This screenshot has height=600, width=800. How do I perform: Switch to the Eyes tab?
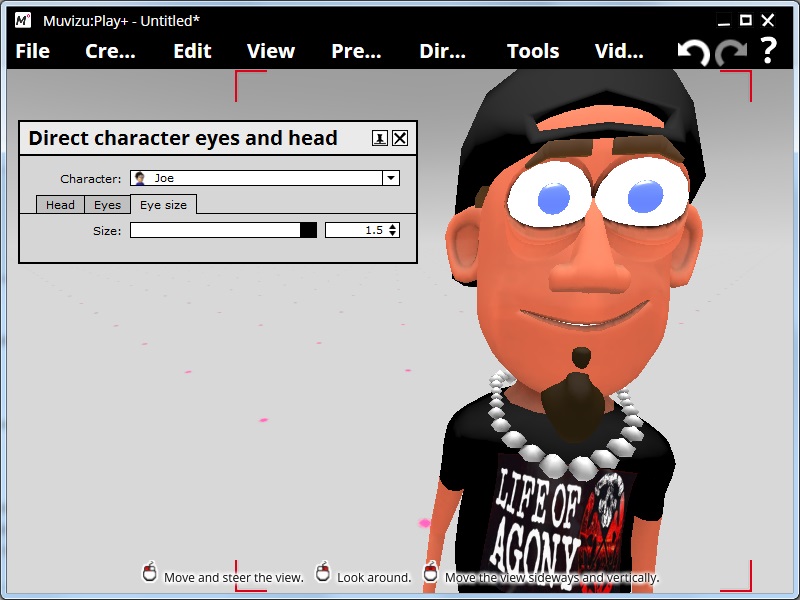pos(107,205)
